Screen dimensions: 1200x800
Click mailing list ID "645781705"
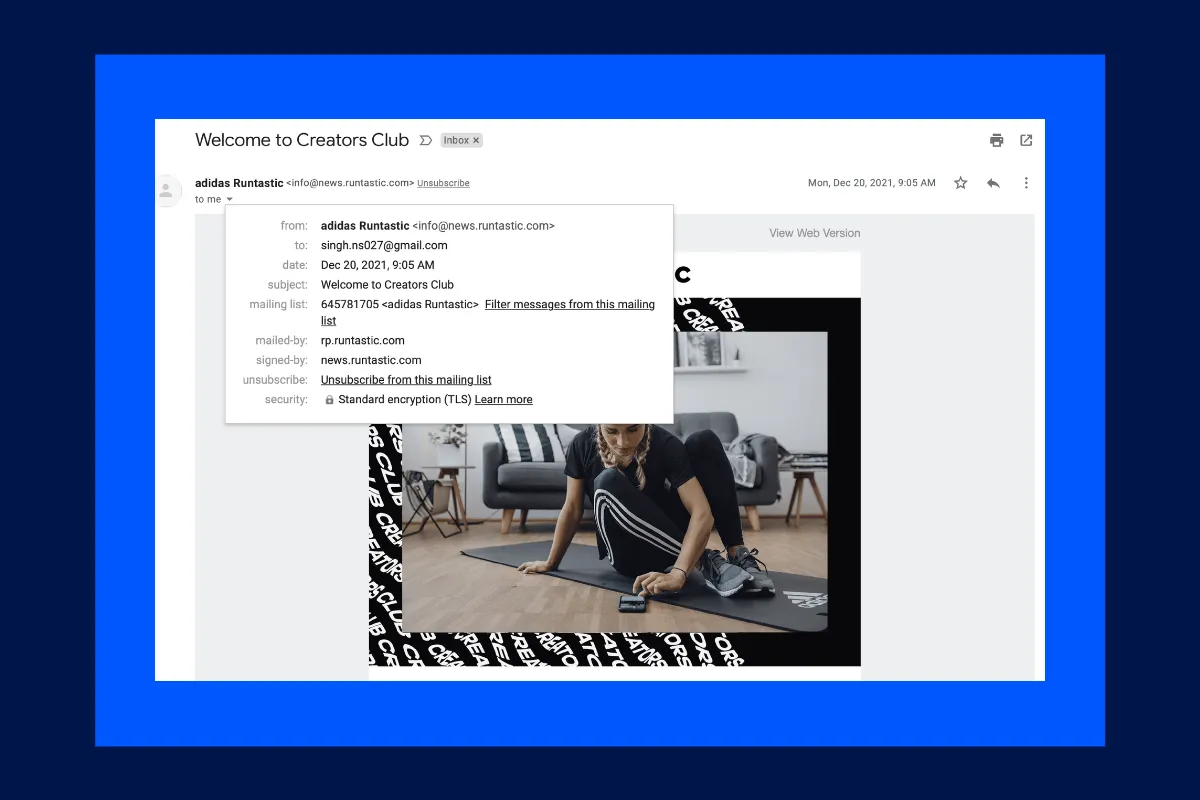tap(349, 304)
